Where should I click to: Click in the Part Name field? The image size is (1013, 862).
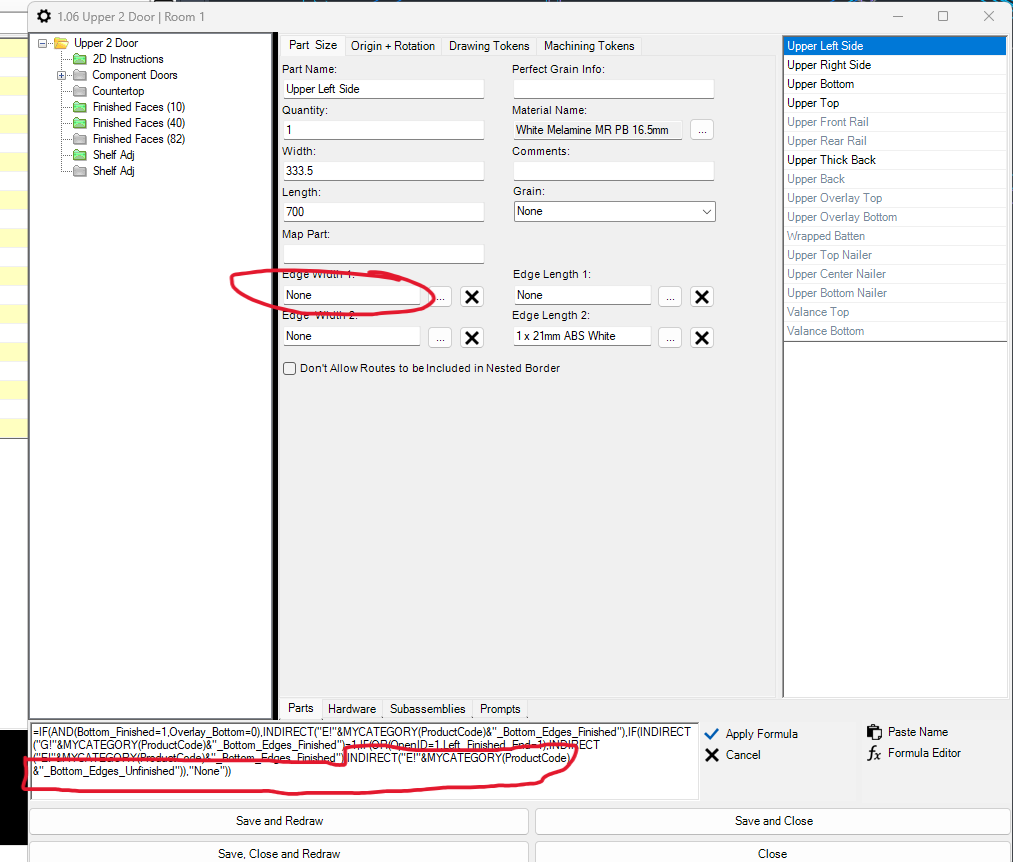[x=383, y=89]
